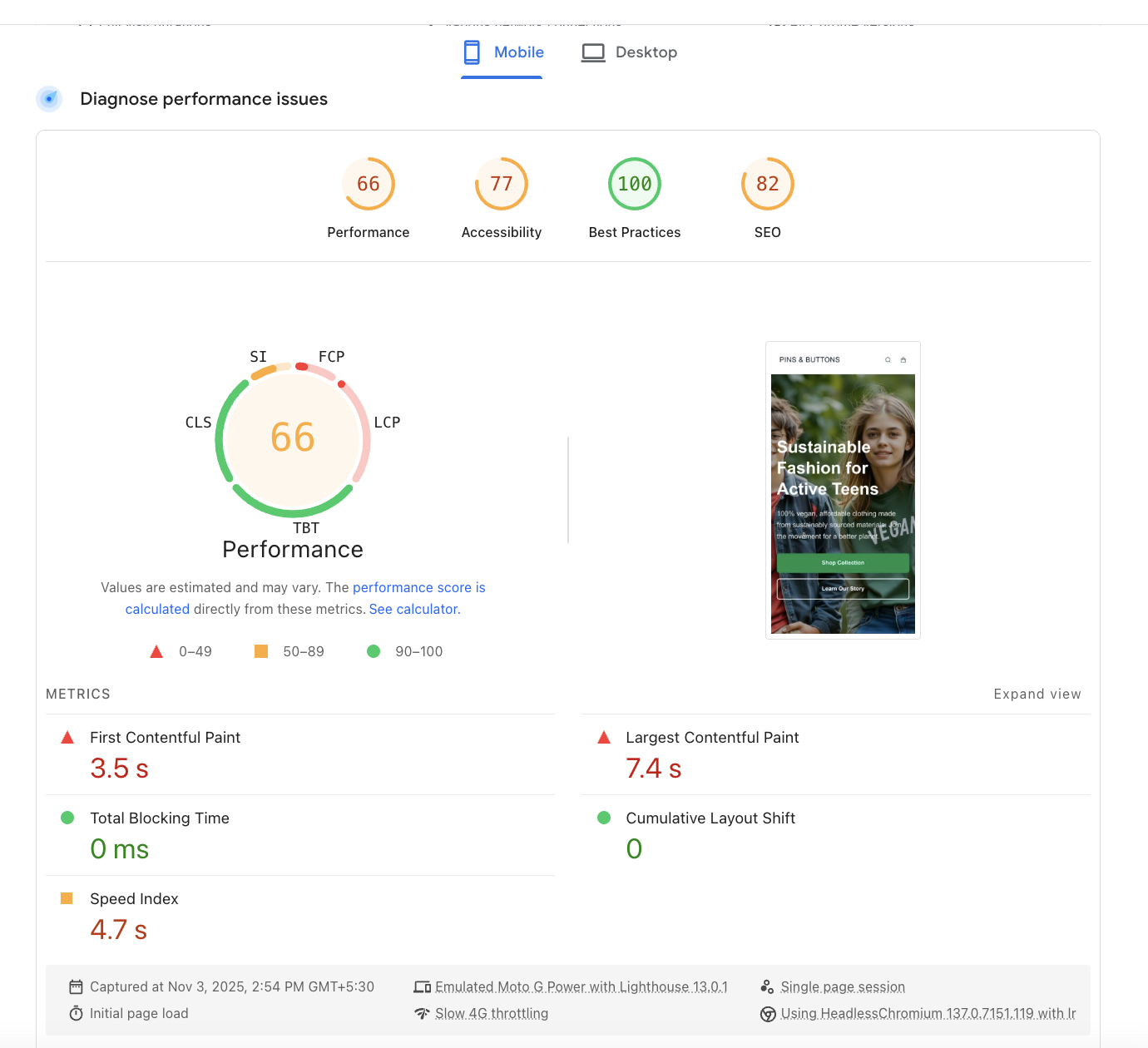Click the Diagnose performance issues radar icon
The height and width of the screenshot is (1048, 1148).
(49, 99)
